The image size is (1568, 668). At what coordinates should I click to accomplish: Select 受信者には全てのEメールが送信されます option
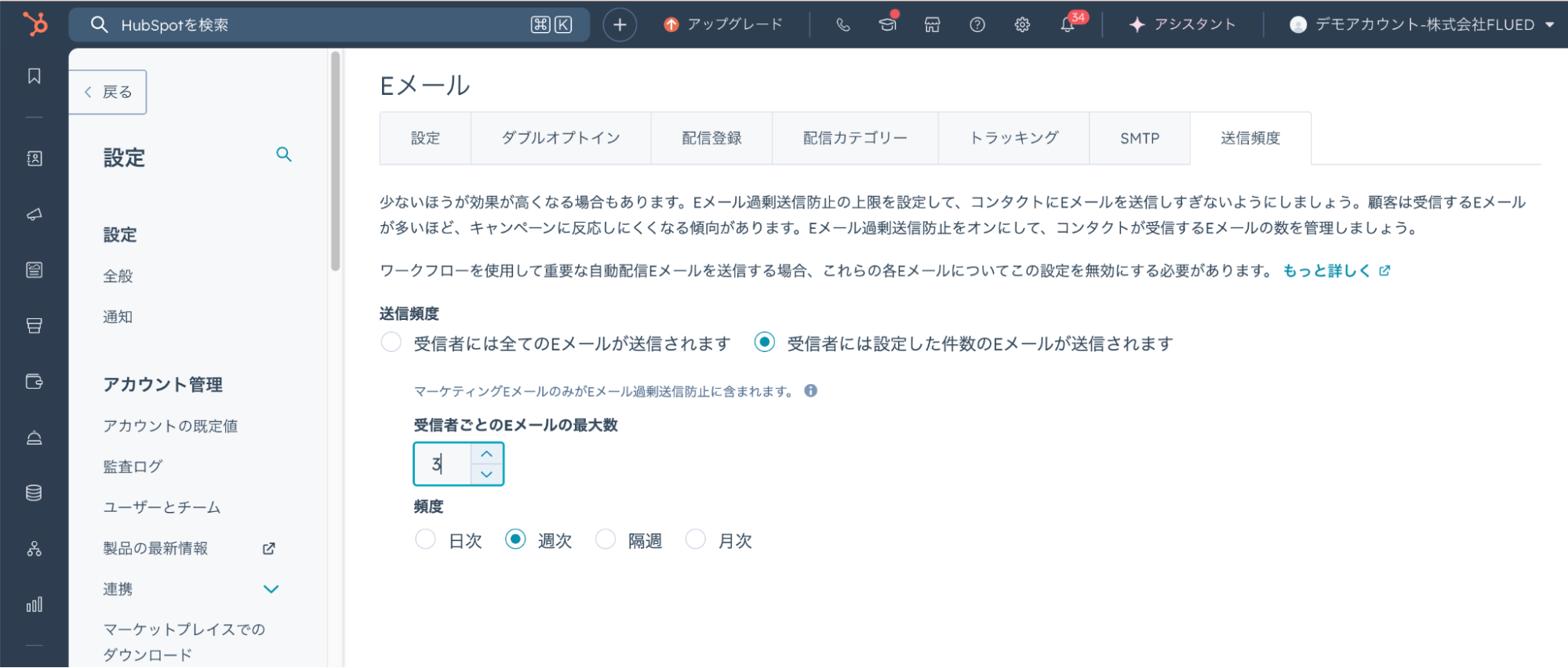point(391,343)
